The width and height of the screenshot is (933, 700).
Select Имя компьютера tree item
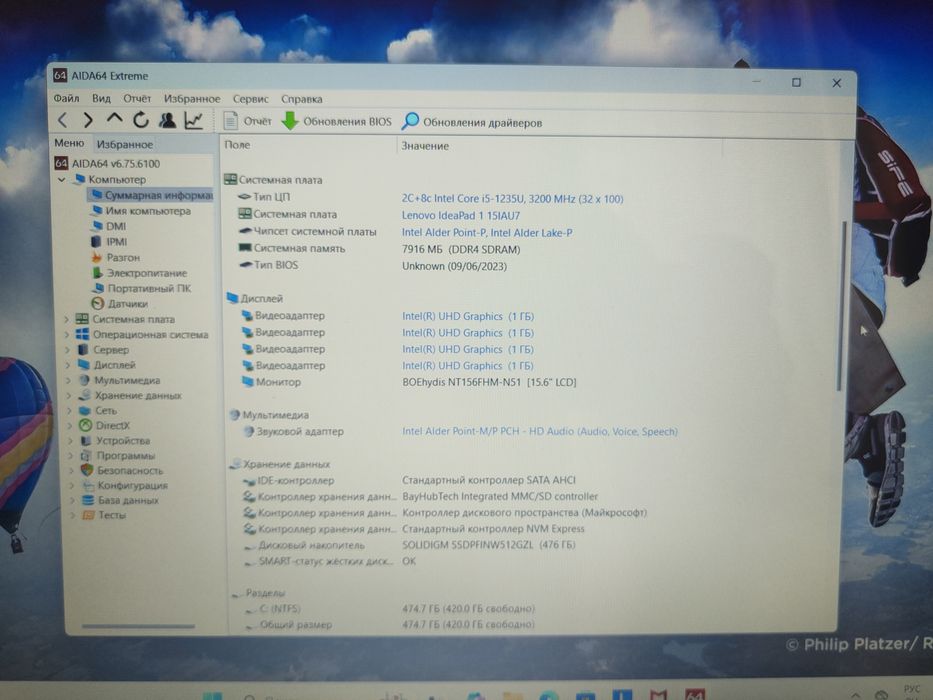(x=141, y=211)
